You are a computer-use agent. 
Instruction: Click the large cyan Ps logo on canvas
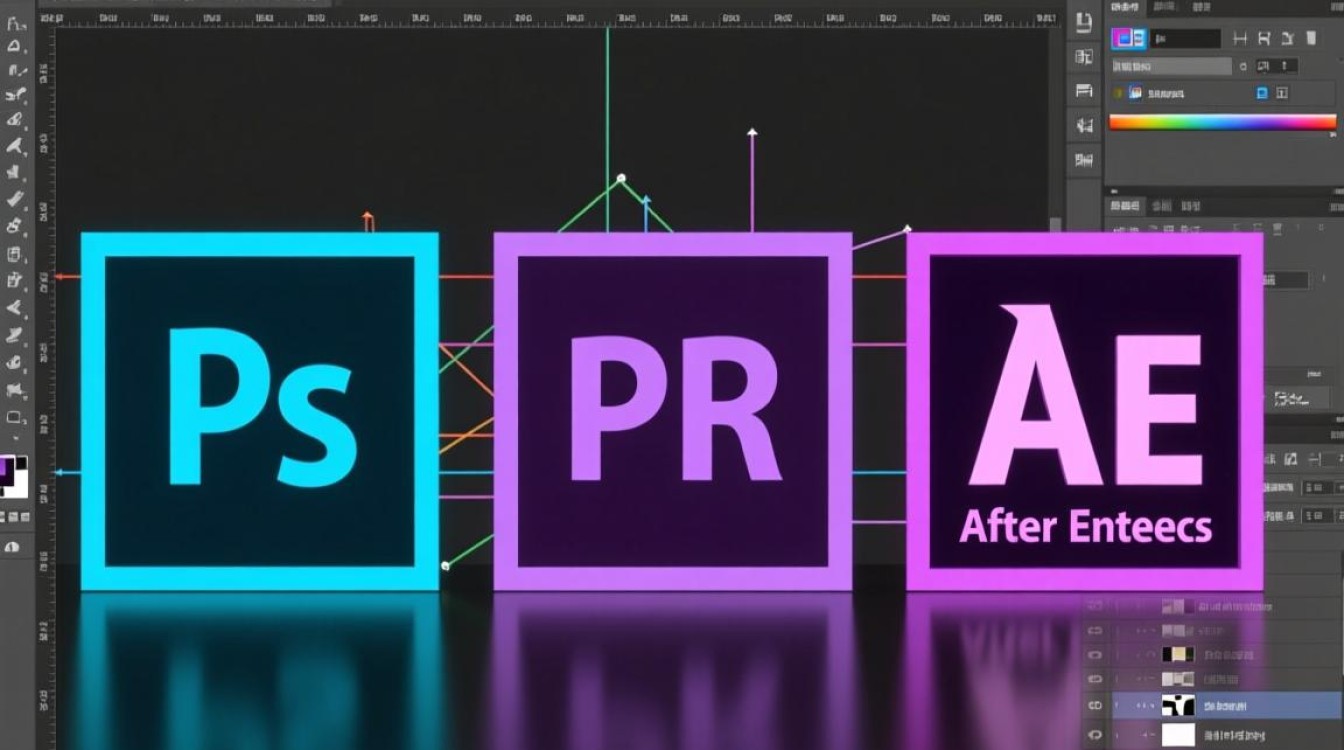[x=259, y=410]
